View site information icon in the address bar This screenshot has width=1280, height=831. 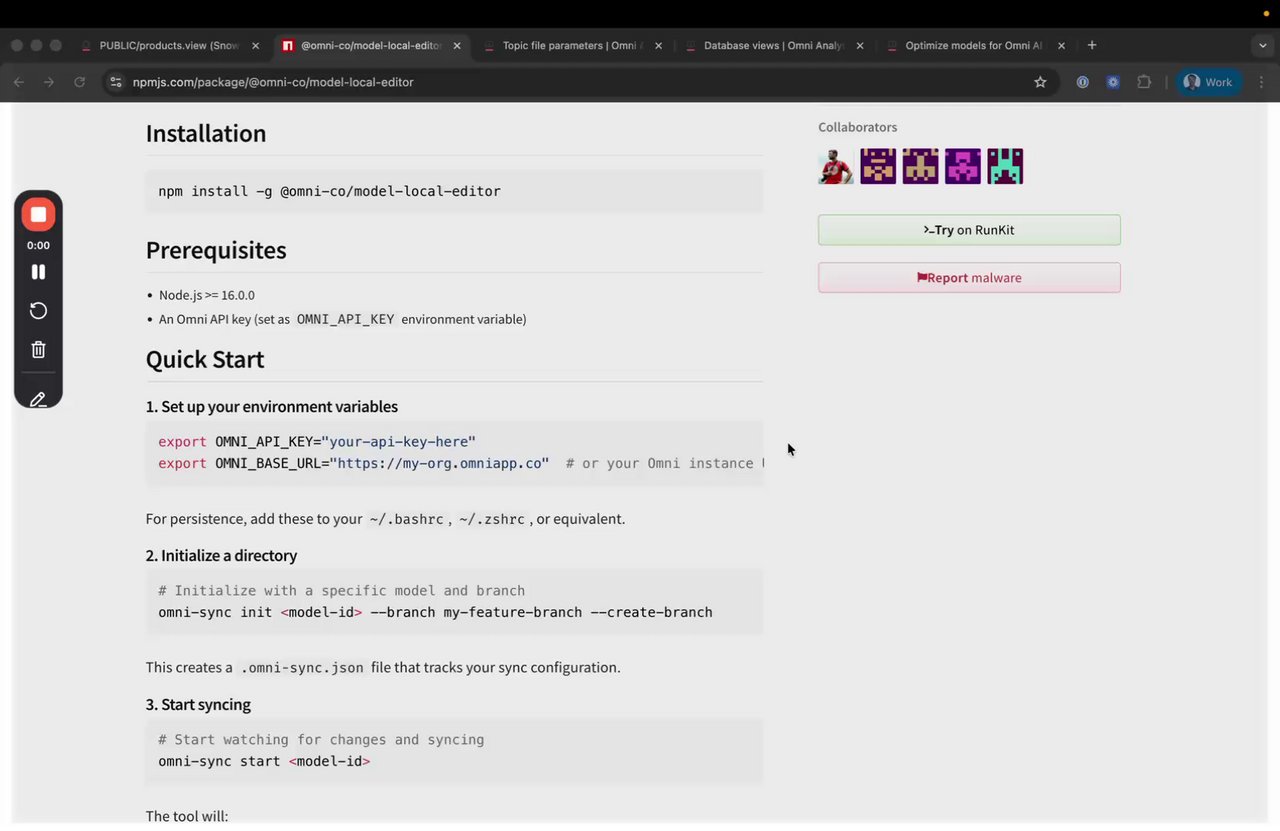pyautogui.click(x=116, y=82)
